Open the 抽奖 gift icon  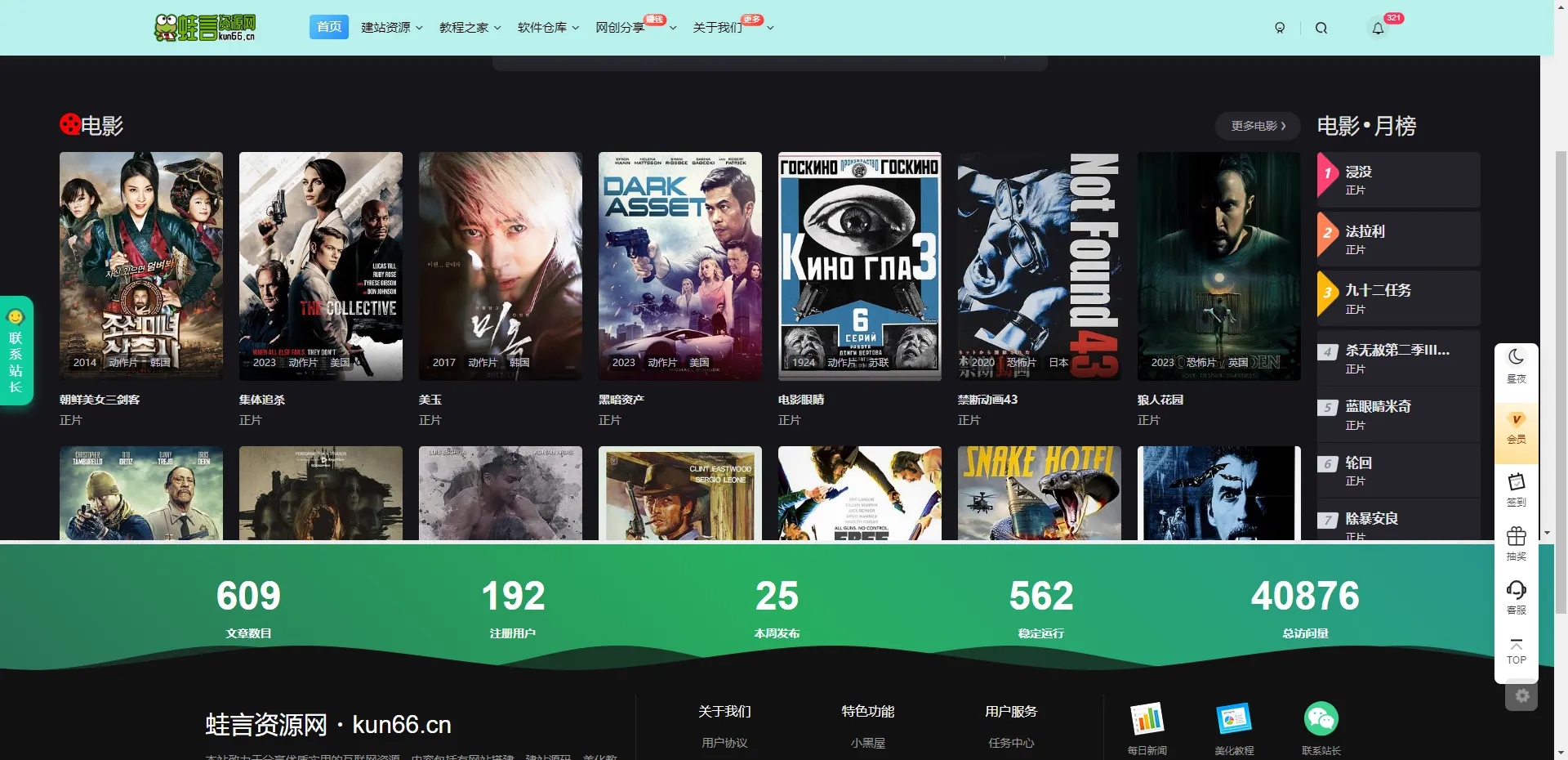(x=1516, y=536)
